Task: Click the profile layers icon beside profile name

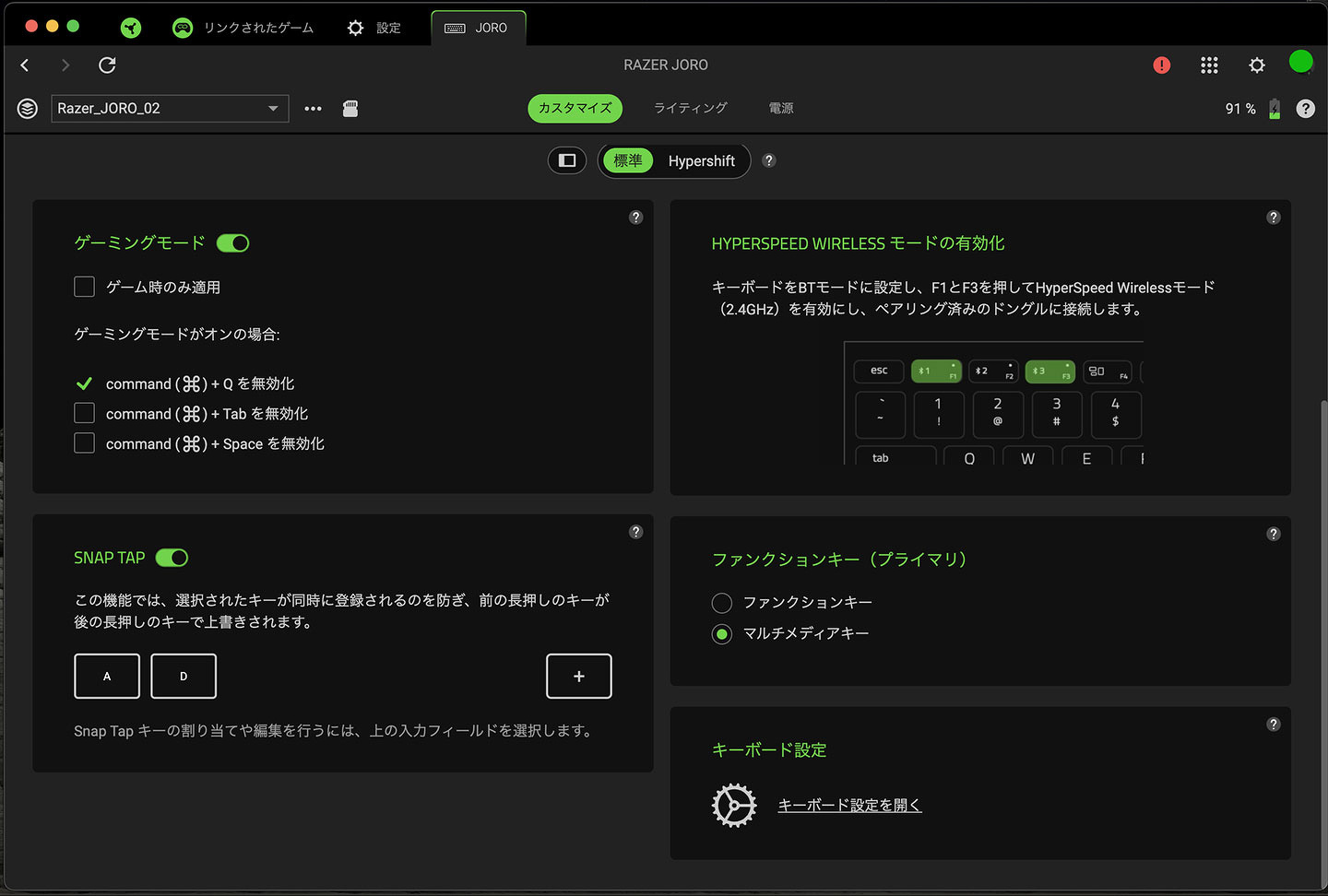Action: pyautogui.click(x=28, y=109)
